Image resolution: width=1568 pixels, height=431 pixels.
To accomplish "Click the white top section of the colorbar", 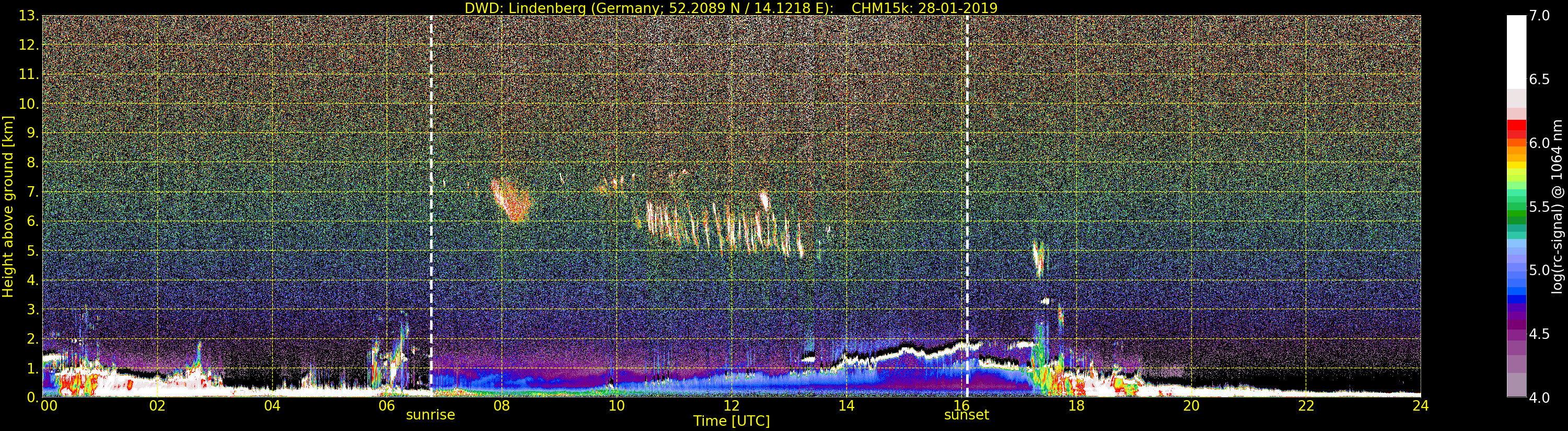I will click(x=1516, y=52).
